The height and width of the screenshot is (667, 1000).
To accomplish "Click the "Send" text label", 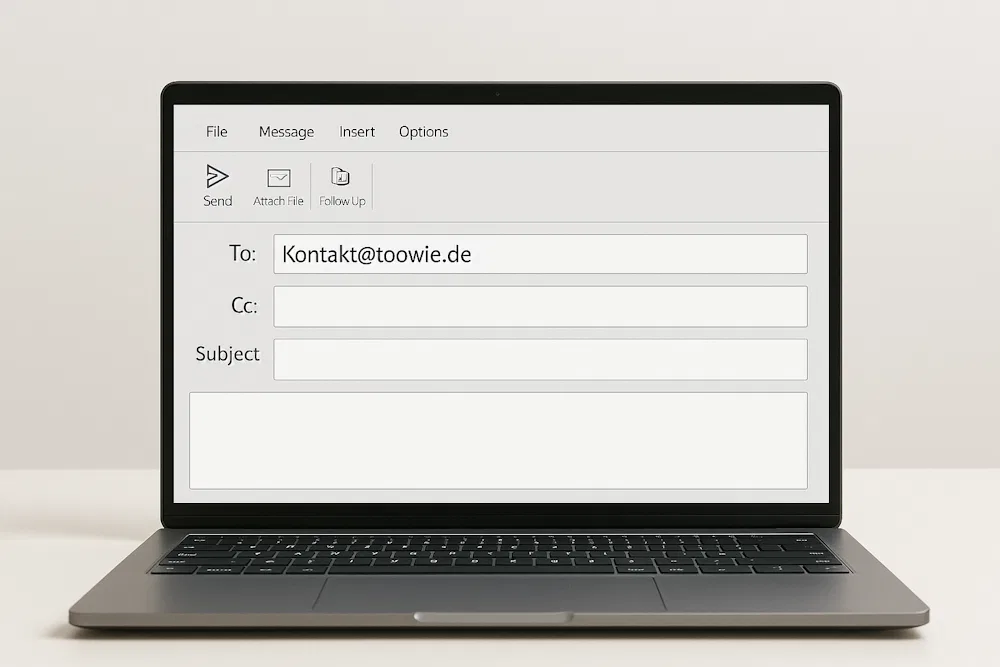I will click(x=217, y=201).
